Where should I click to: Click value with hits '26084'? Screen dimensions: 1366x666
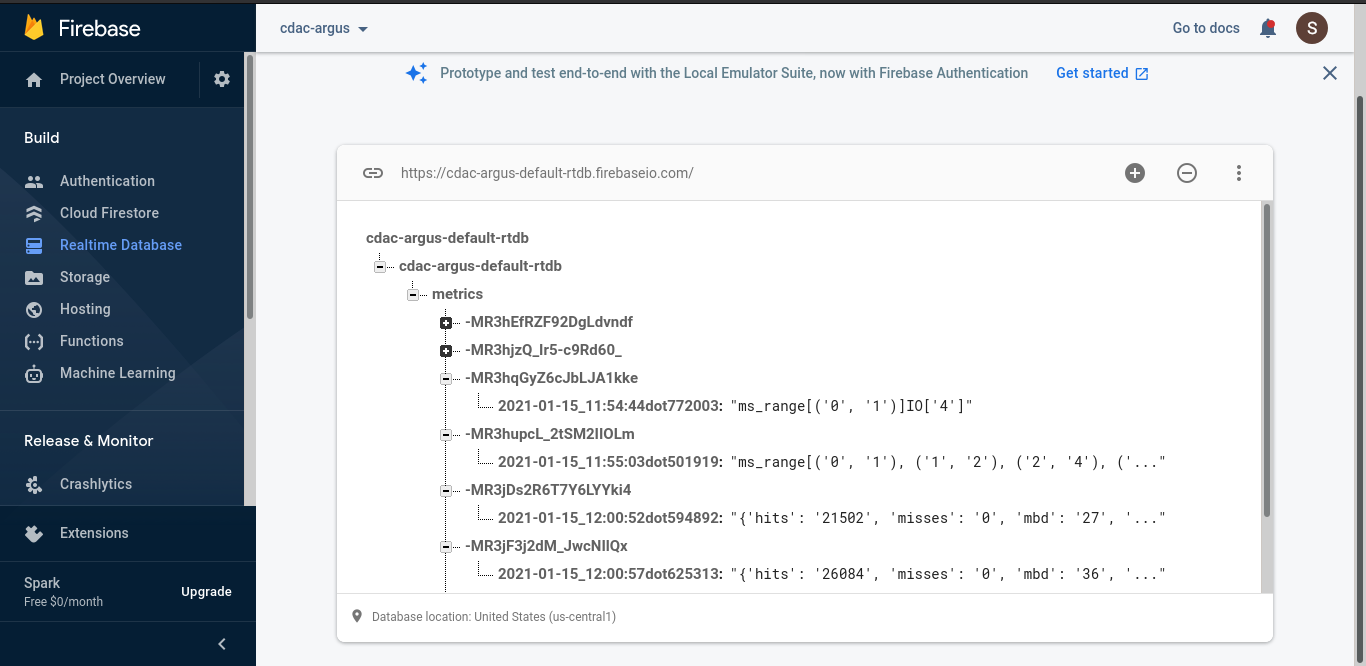pos(949,574)
